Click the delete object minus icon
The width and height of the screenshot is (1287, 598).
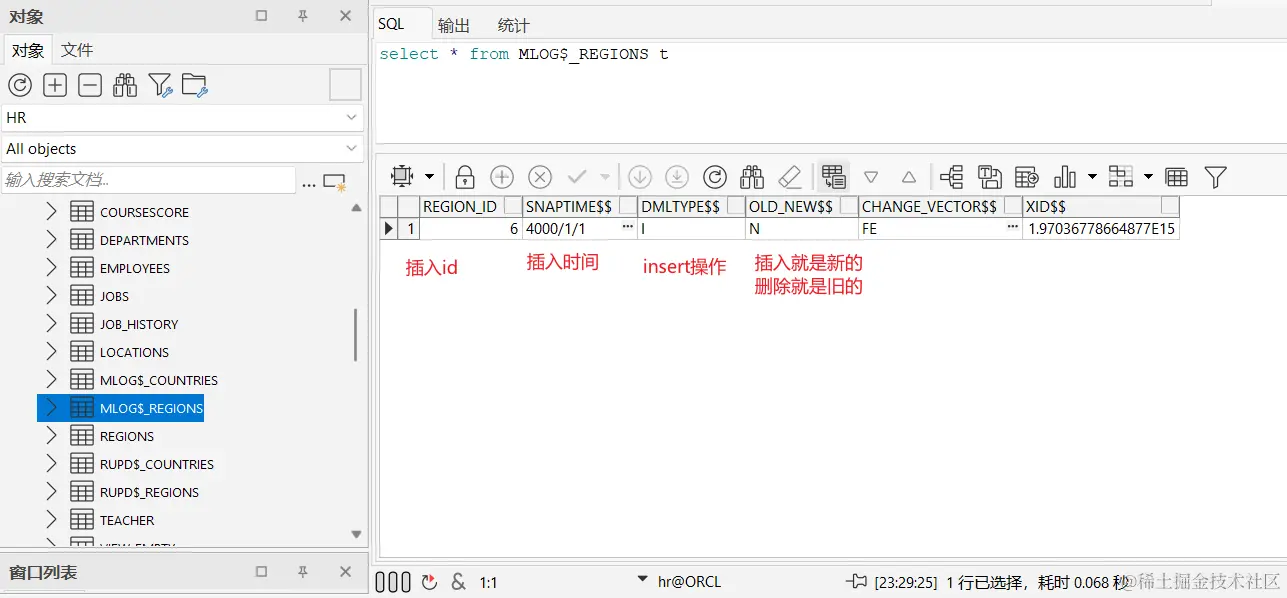tap(90, 85)
